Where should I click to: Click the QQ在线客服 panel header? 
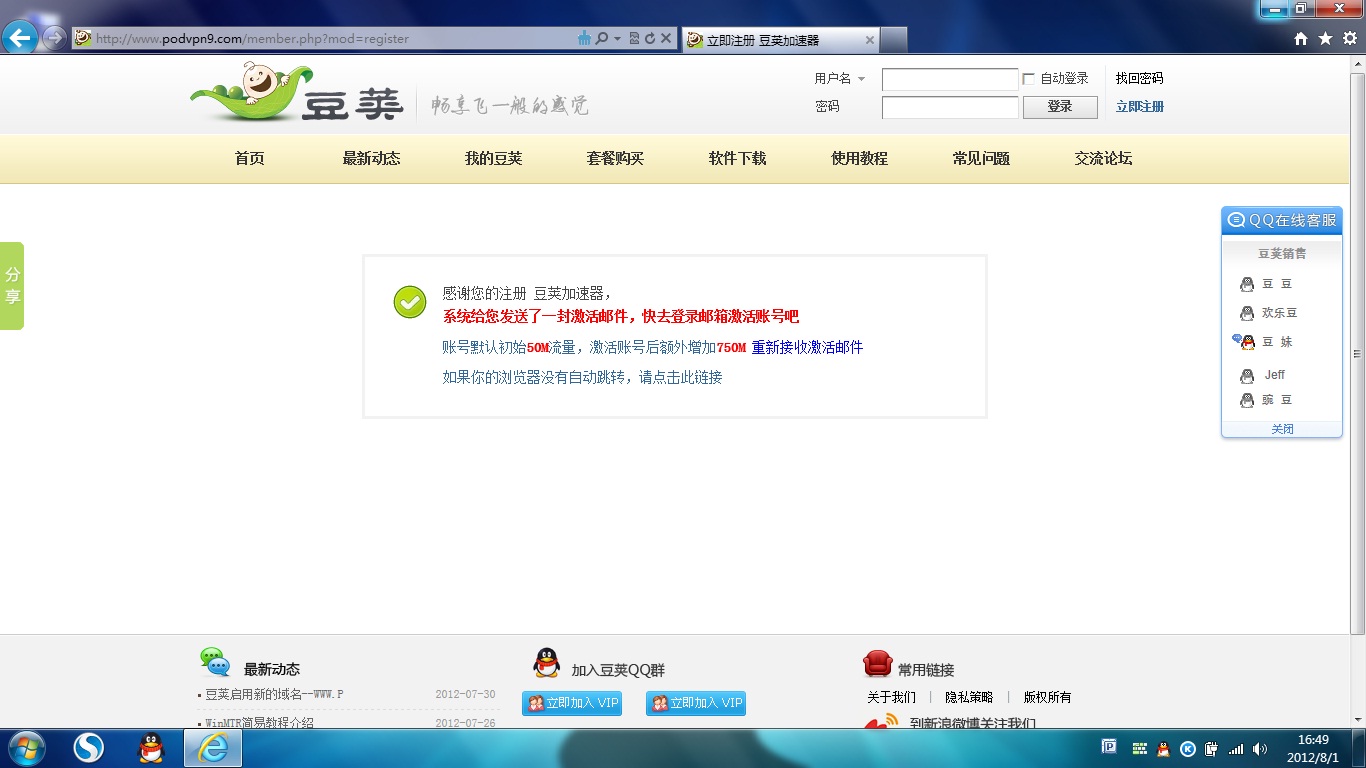click(1282, 220)
